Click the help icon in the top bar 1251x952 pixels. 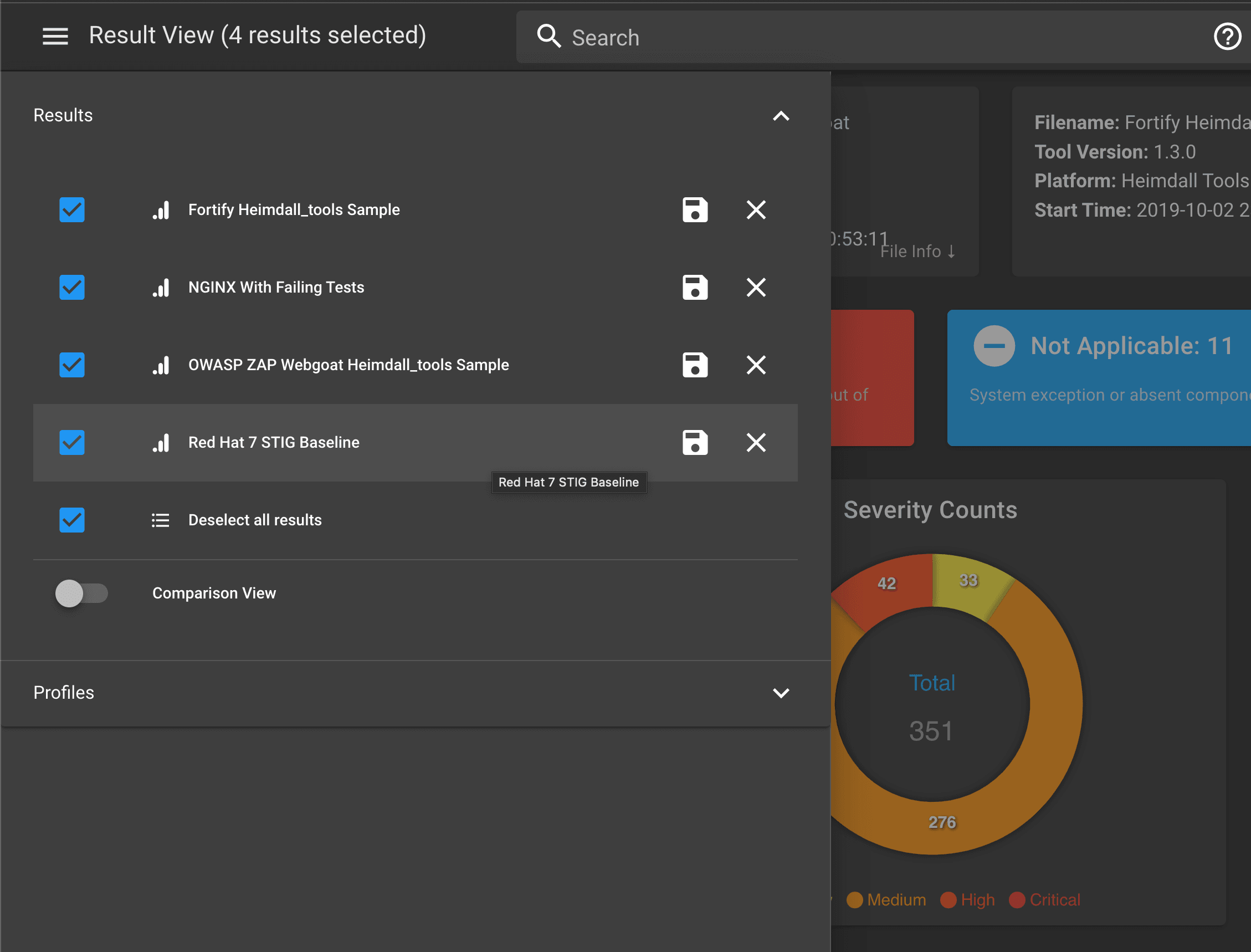pos(1227,35)
